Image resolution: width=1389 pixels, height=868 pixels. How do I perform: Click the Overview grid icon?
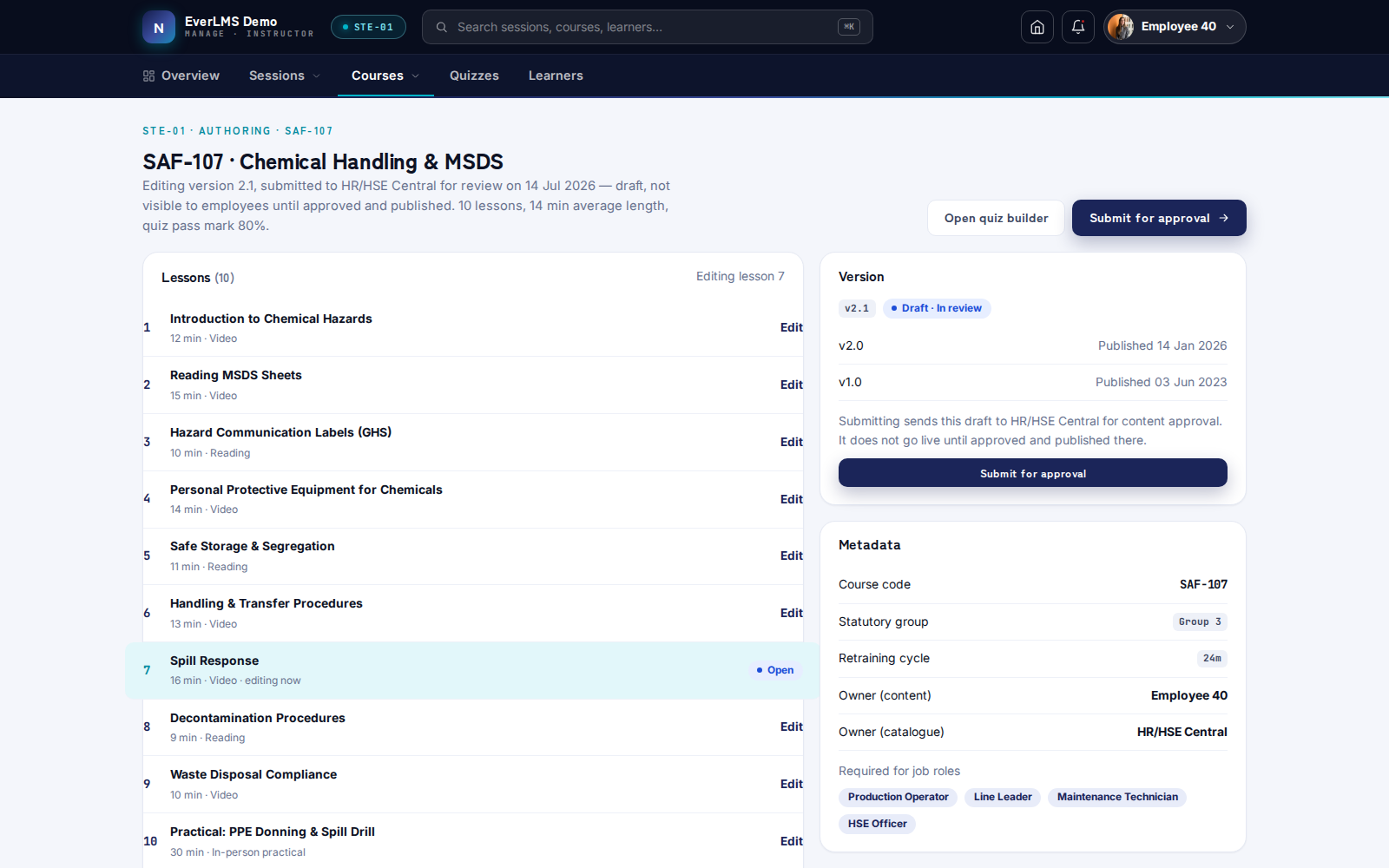148,76
